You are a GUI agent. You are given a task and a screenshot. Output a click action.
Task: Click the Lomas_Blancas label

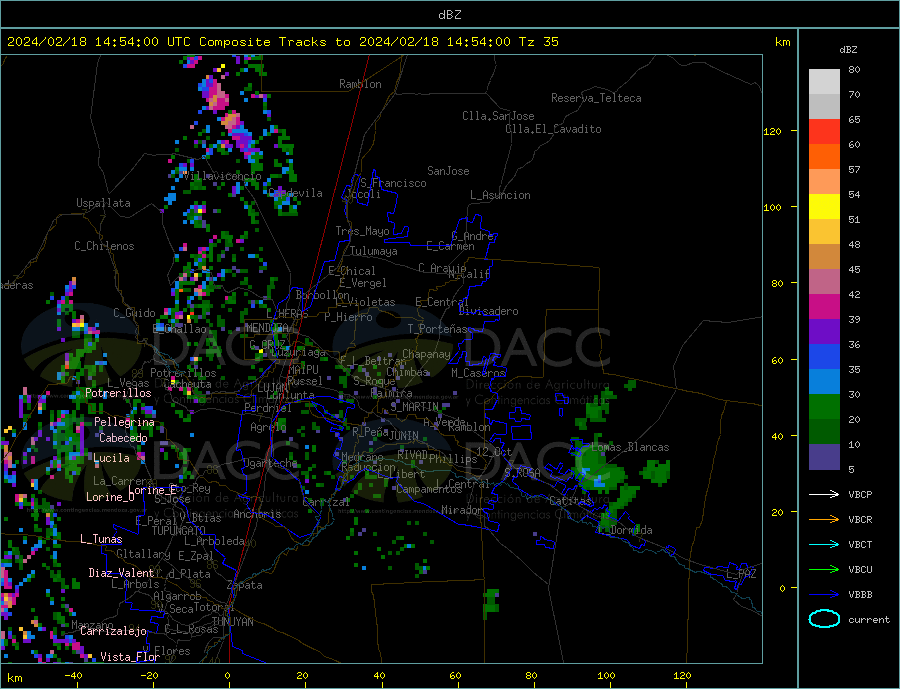[630, 447]
